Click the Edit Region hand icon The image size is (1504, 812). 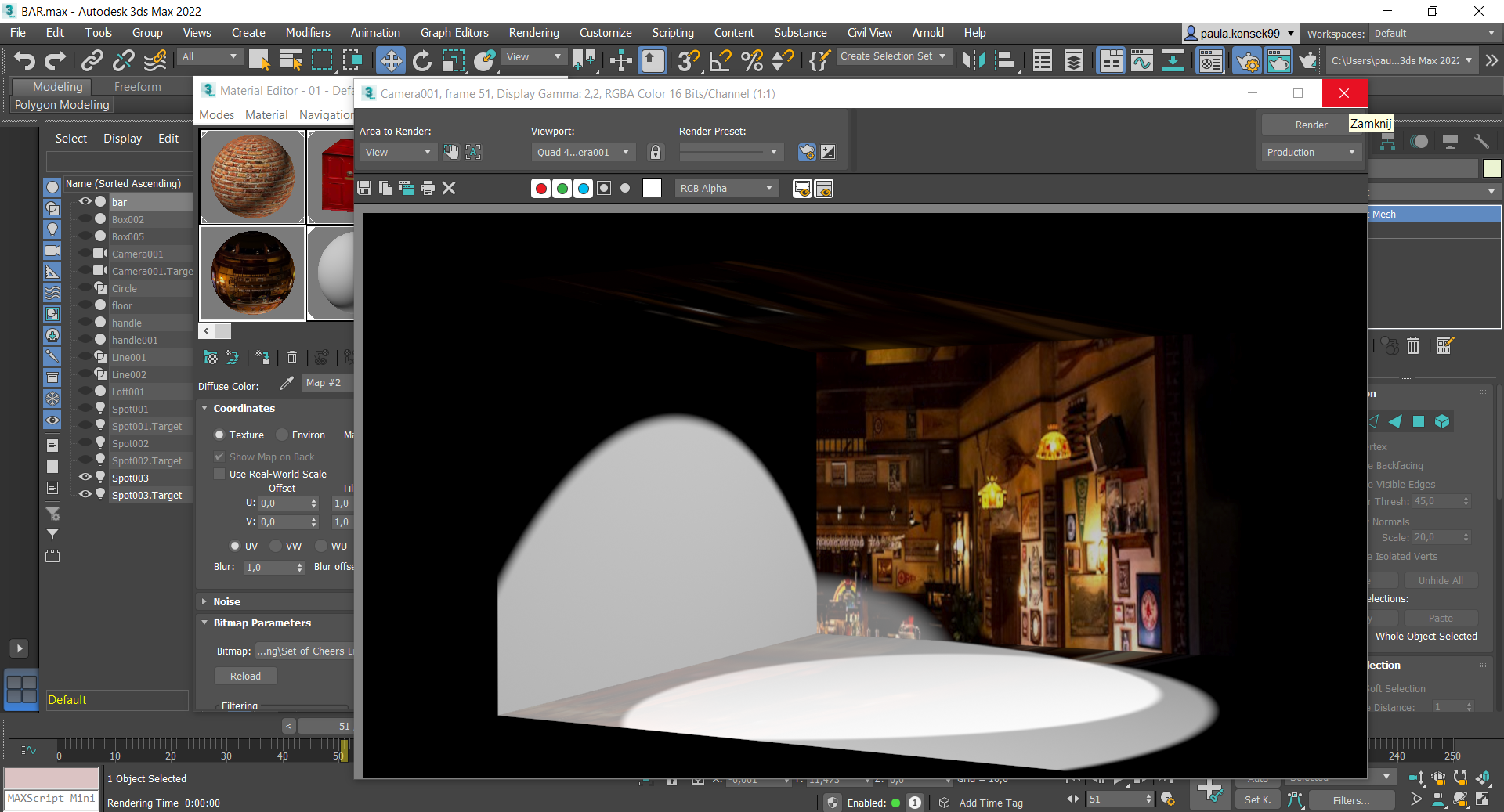(451, 152)
